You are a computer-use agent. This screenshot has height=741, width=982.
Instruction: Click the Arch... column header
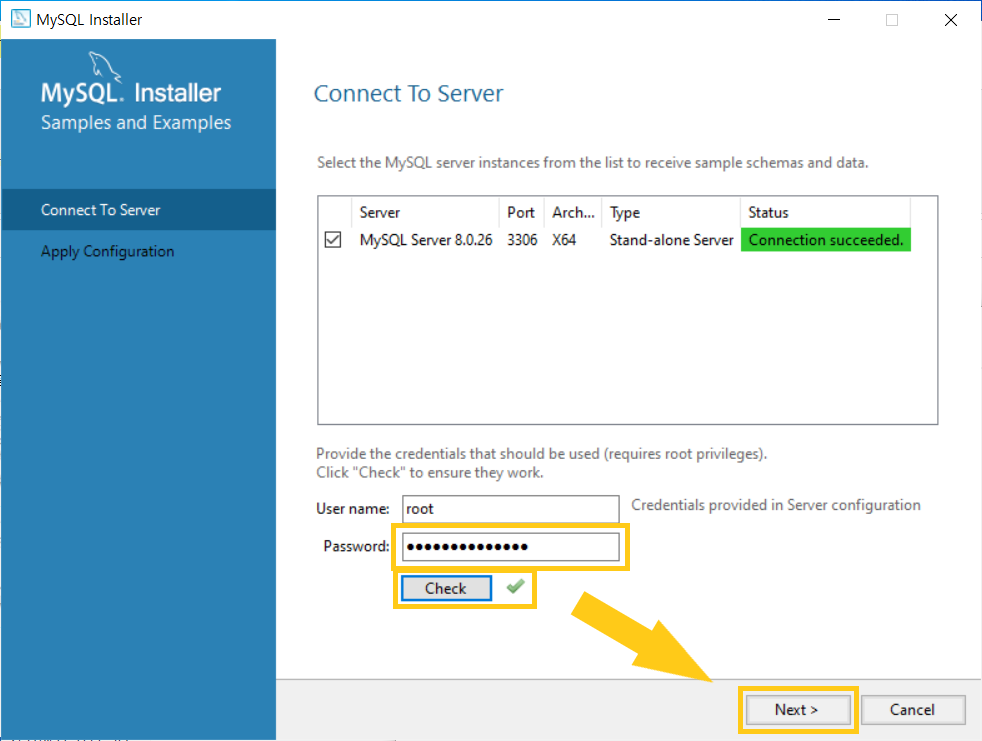click(x=573, y=212)
